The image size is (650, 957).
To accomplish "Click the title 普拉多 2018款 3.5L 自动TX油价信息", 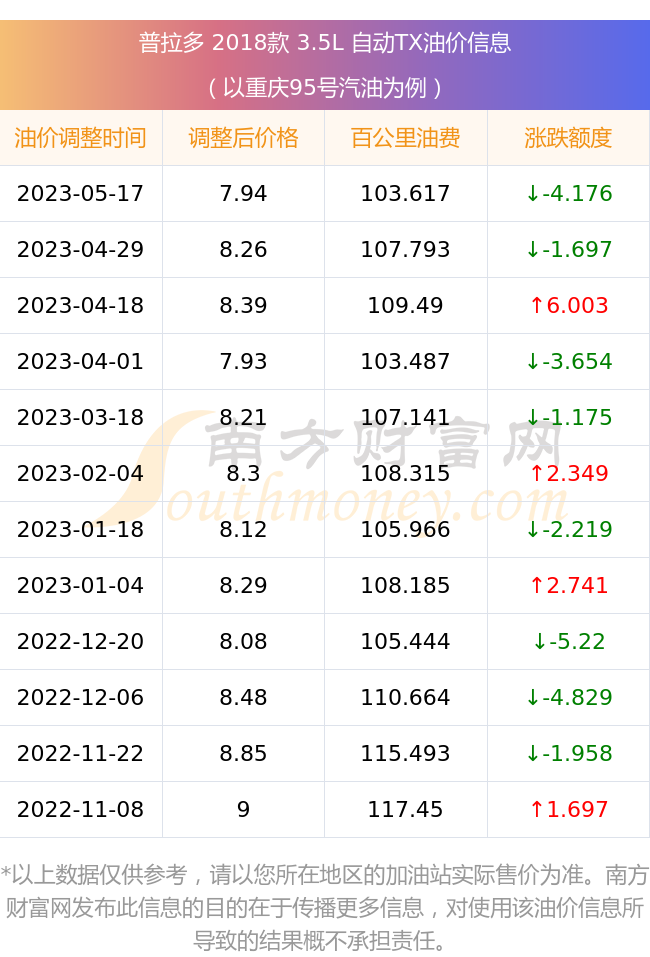I will pos(325,43).
